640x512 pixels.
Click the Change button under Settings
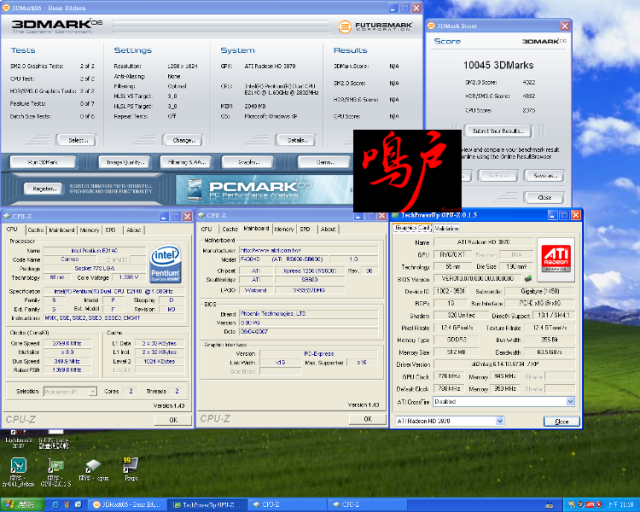[183, 140]
